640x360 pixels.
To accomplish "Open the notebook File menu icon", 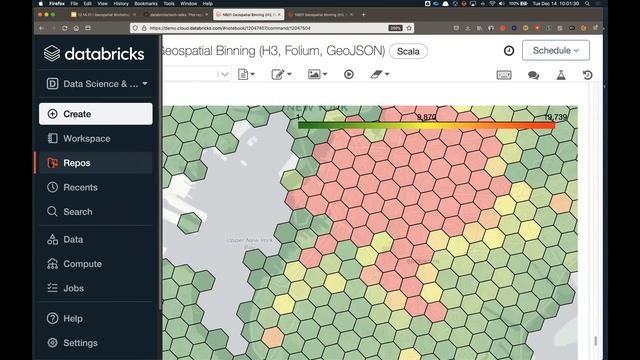I will pos(246,74).
